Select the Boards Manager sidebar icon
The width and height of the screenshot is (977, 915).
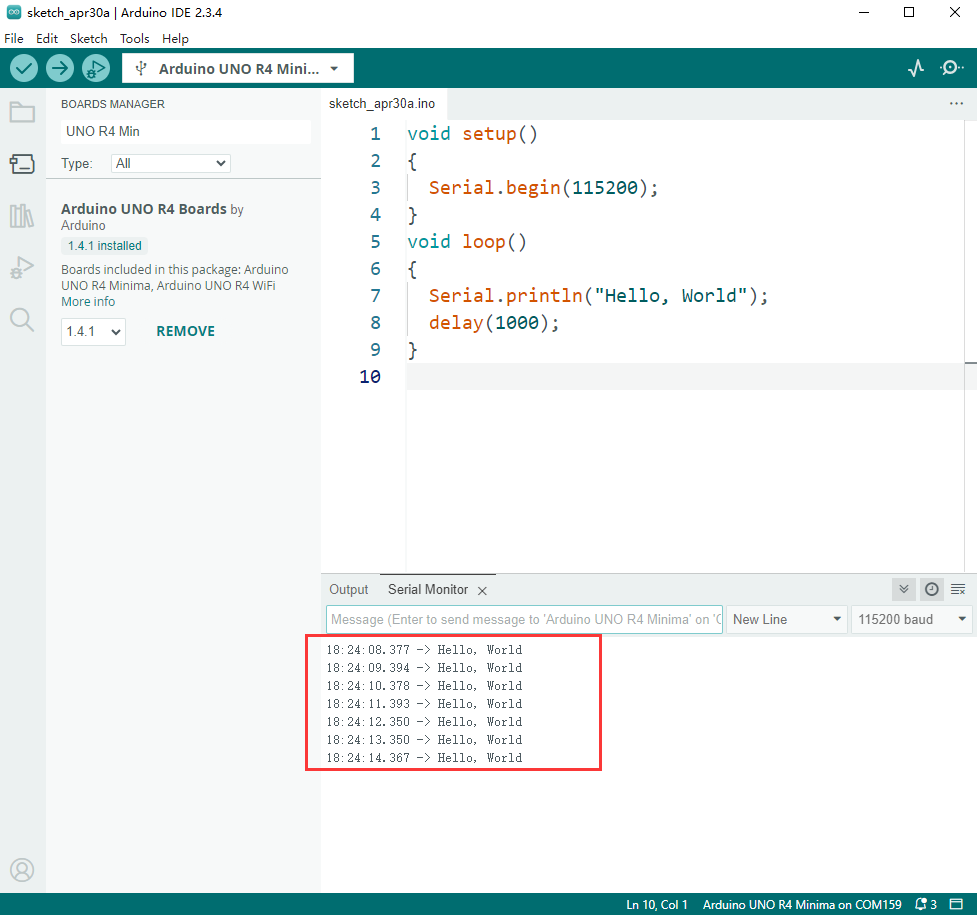click(x=22, y=164)
